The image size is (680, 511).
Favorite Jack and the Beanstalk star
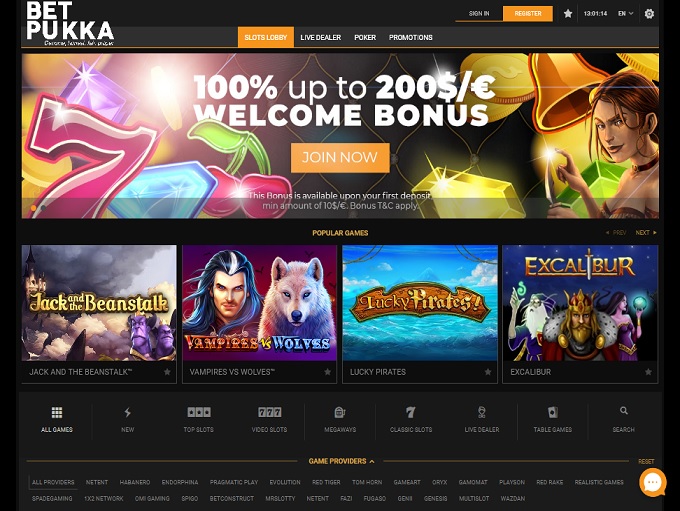167,372
